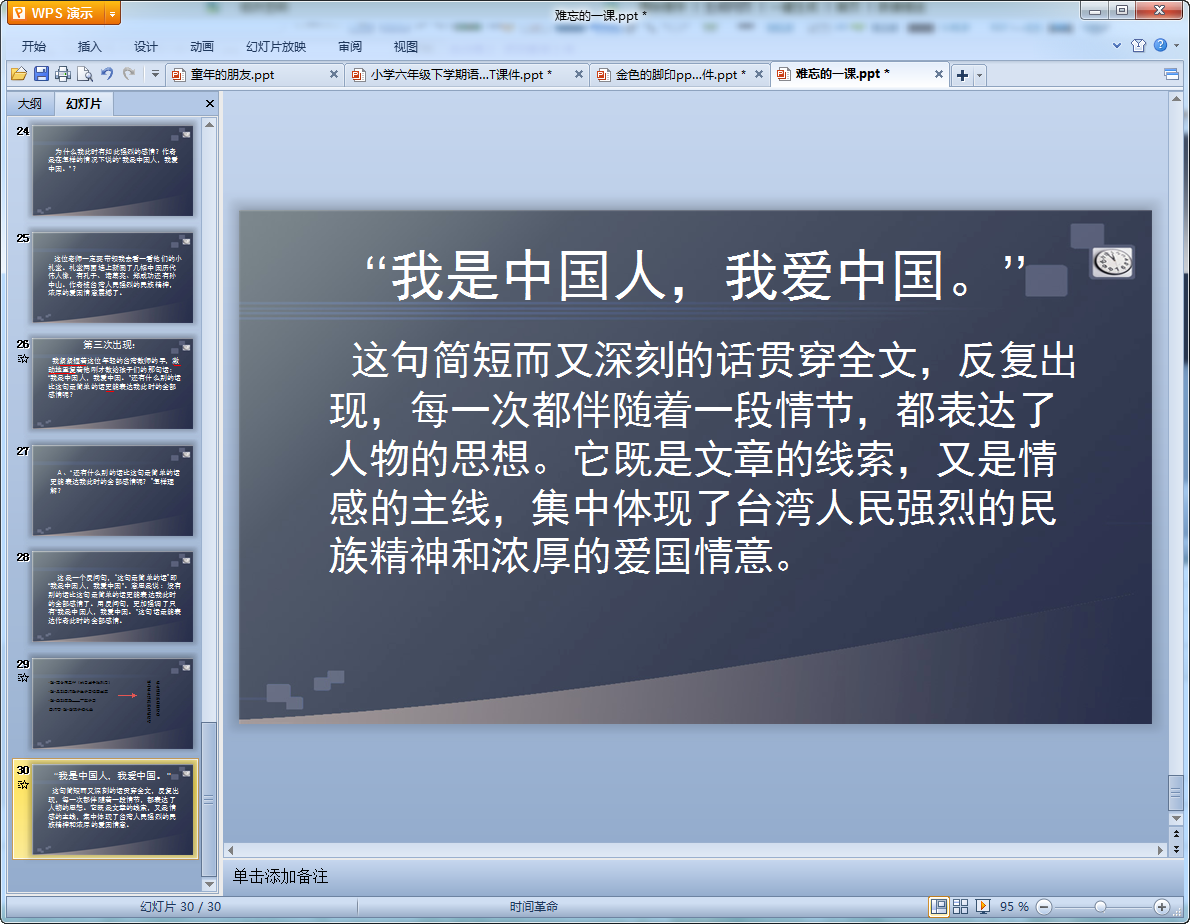1190x924 pixels.
Task: Zoom in with the plus button
Action: pyautogui.click(x=1161, y=907)
